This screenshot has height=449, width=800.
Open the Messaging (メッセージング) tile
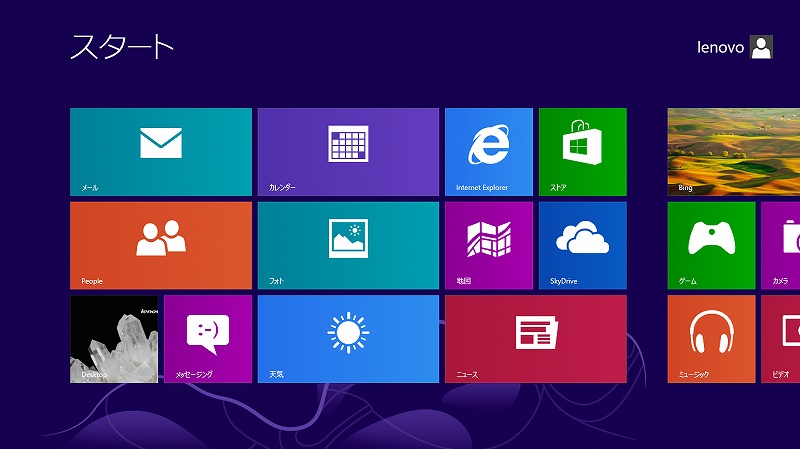pyautogui.click(x=208, y=339)
